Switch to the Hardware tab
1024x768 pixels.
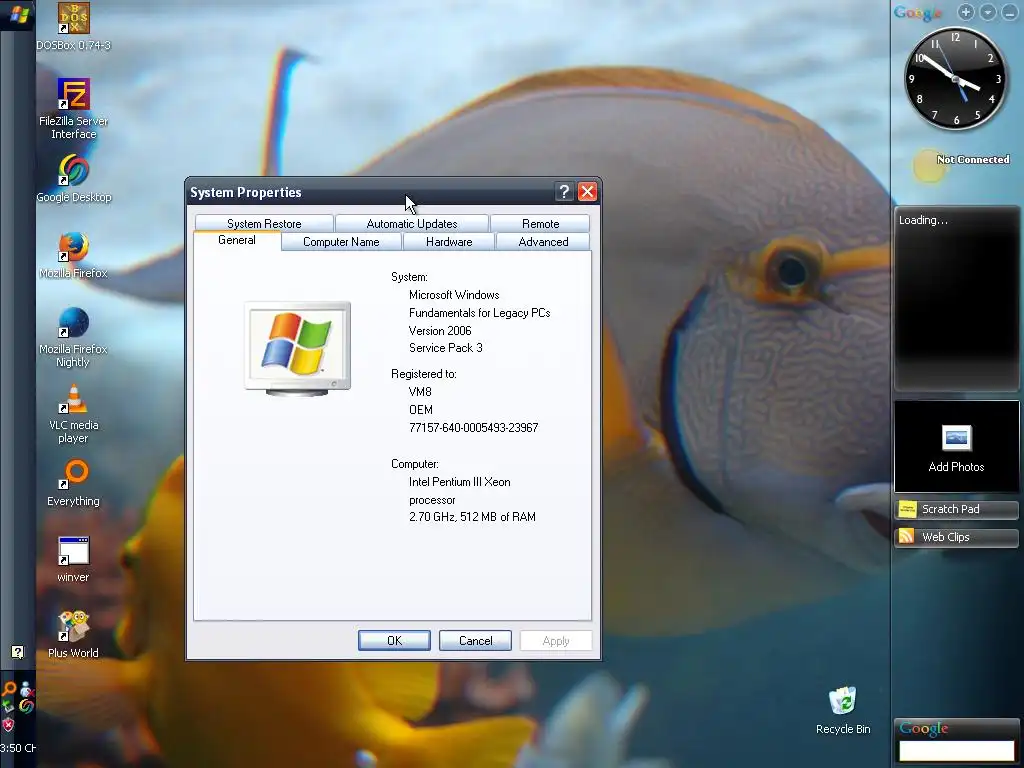coord(449,242)
